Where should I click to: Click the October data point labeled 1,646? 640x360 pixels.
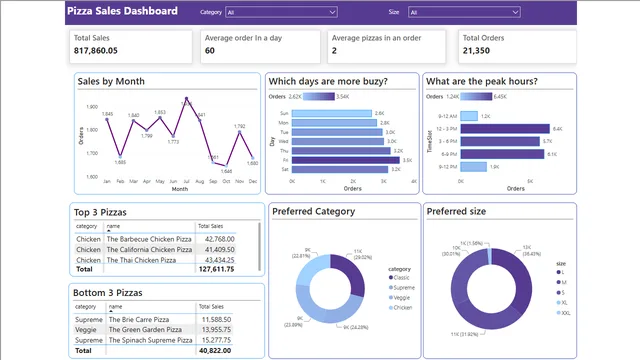coord(227,165)
